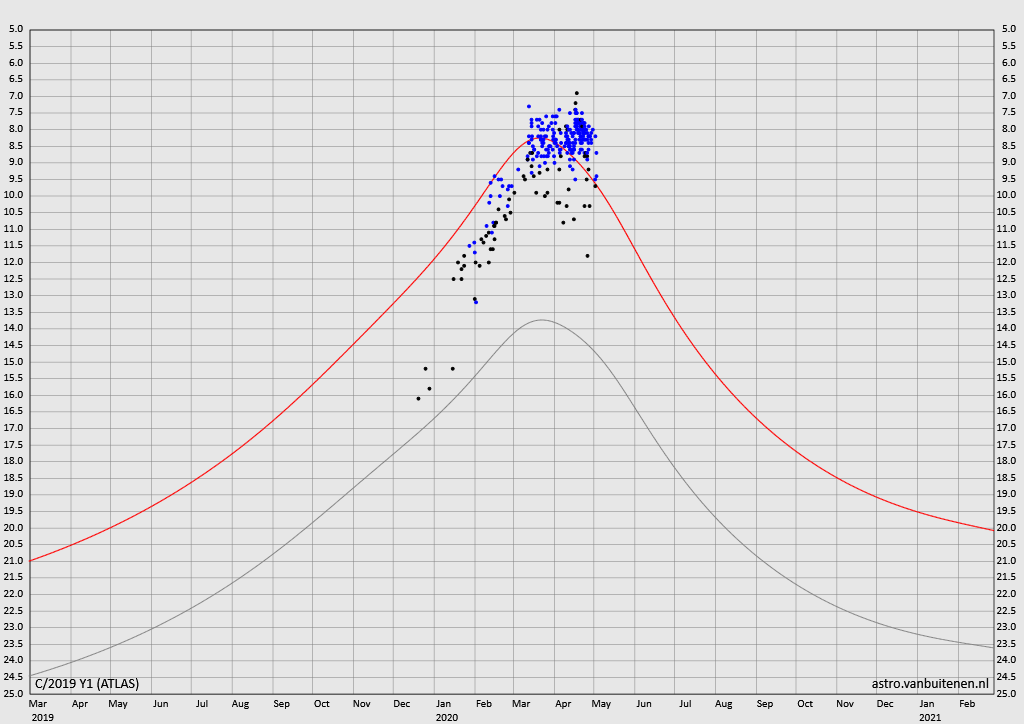
Task: Open the astro.vanbuitenen.nl link
Action: (x=929, y=684)
